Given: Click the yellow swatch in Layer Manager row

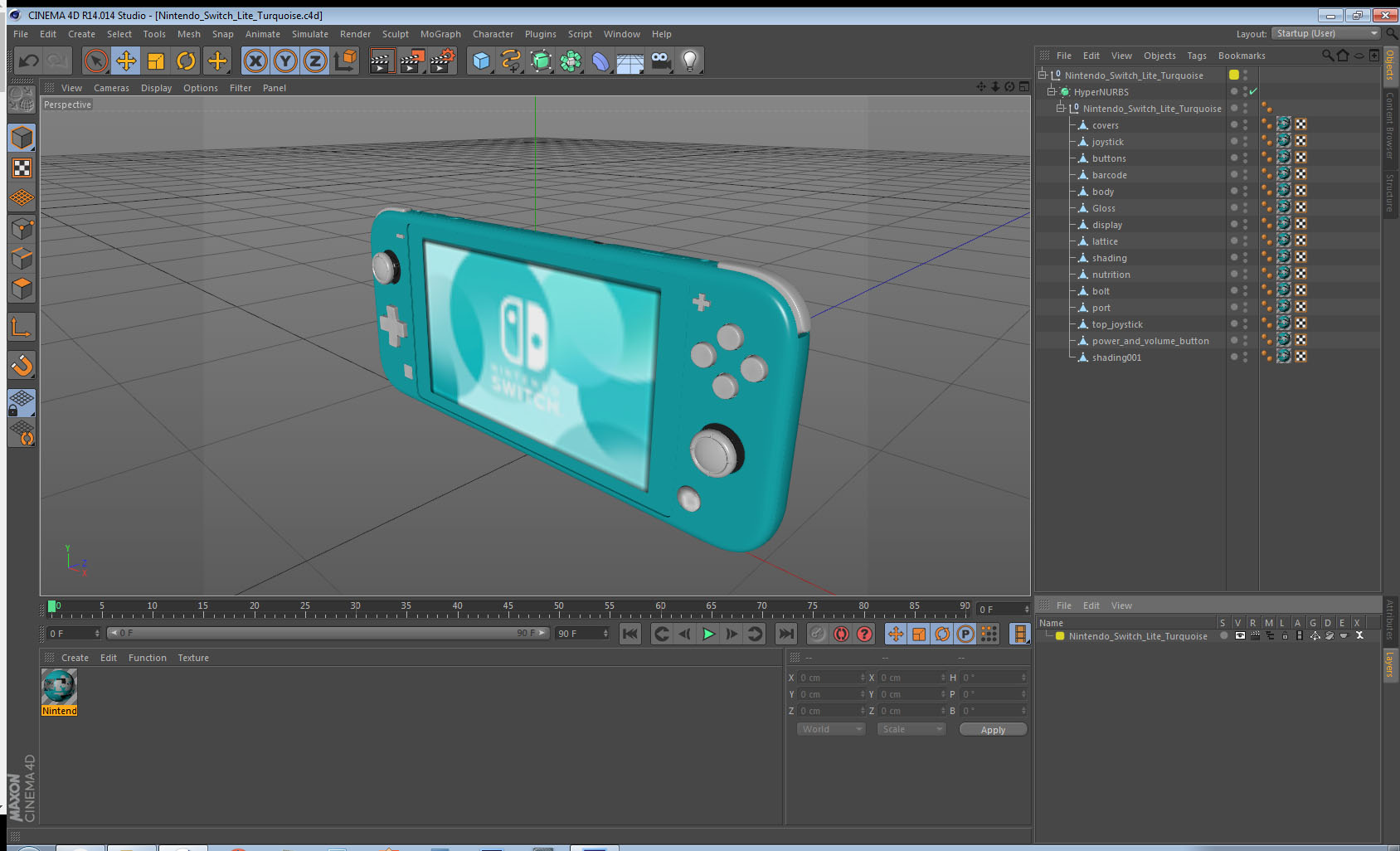Looking at the screenshot, I should coord(1060,636).
